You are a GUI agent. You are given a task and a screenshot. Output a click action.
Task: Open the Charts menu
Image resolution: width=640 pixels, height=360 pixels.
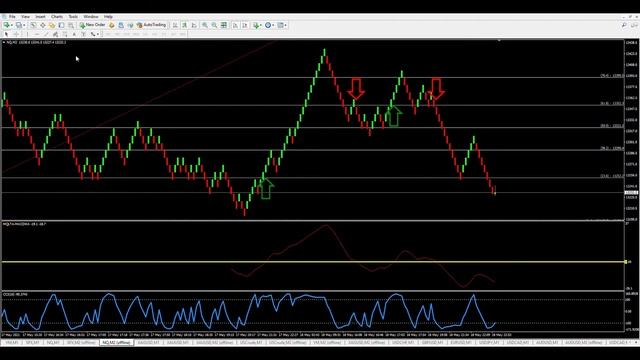coord(57,17)
